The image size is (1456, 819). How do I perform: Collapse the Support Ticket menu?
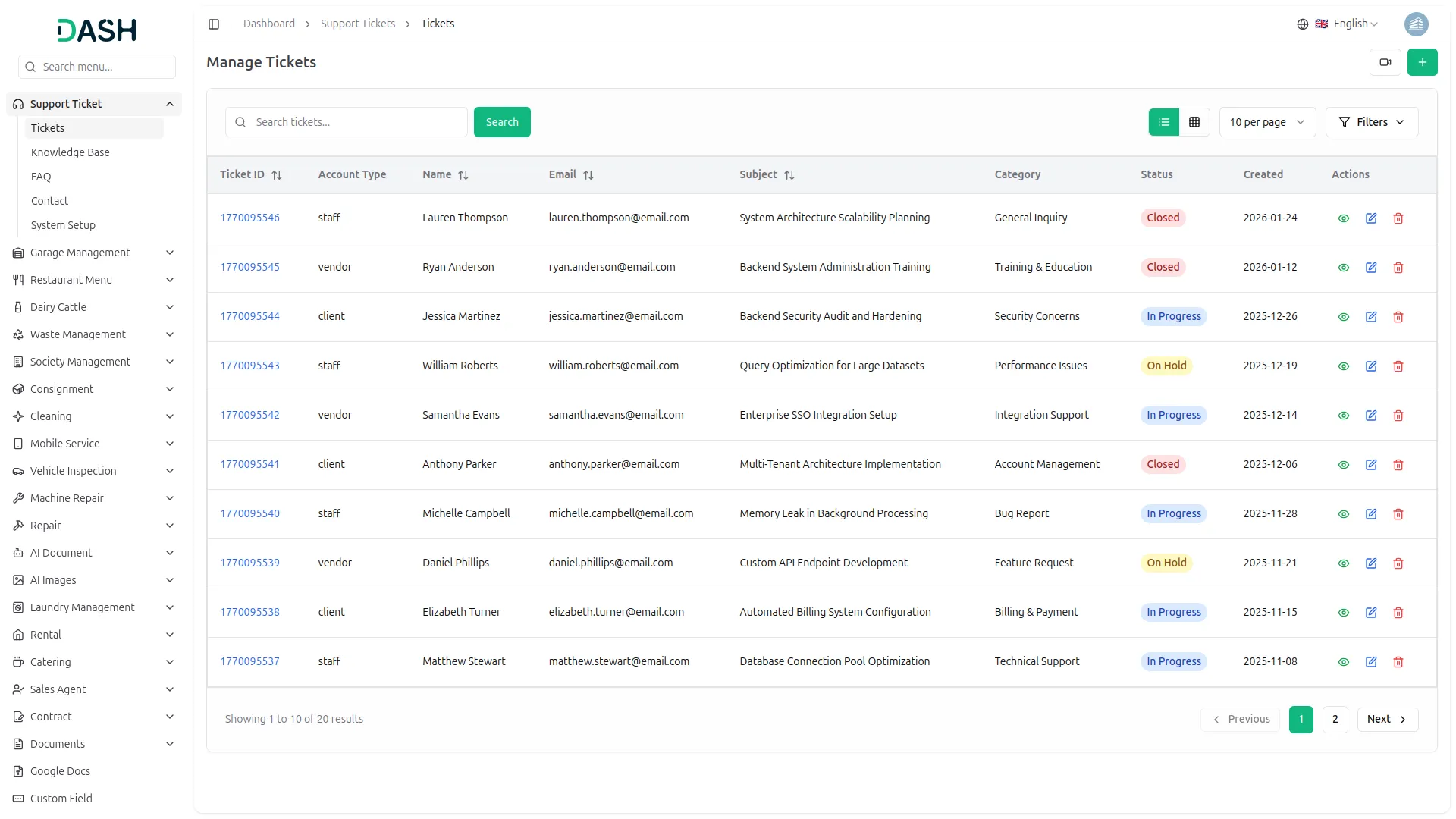[94, 104]
